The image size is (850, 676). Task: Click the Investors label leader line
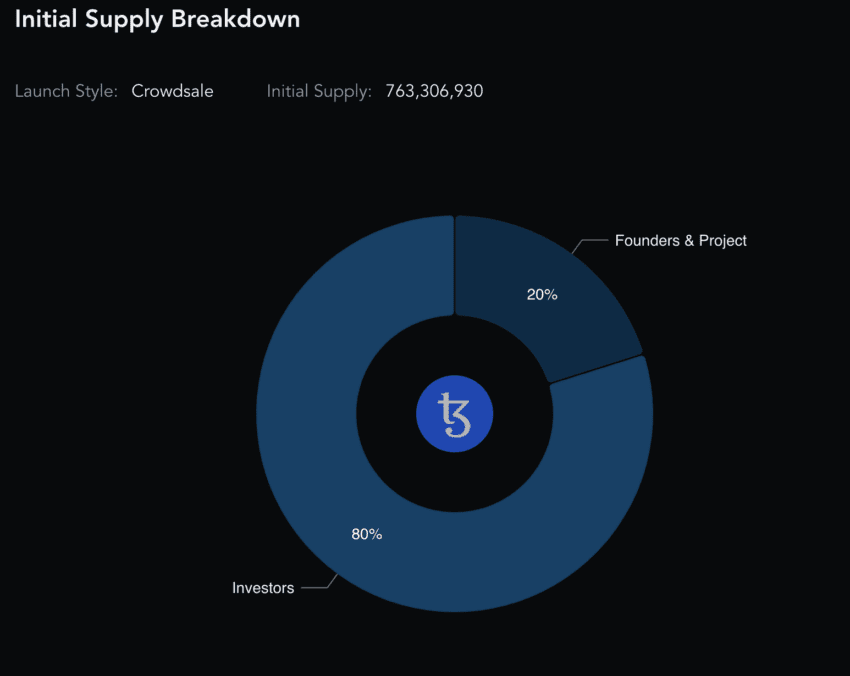pyautogui.click(x=319, y=582)
